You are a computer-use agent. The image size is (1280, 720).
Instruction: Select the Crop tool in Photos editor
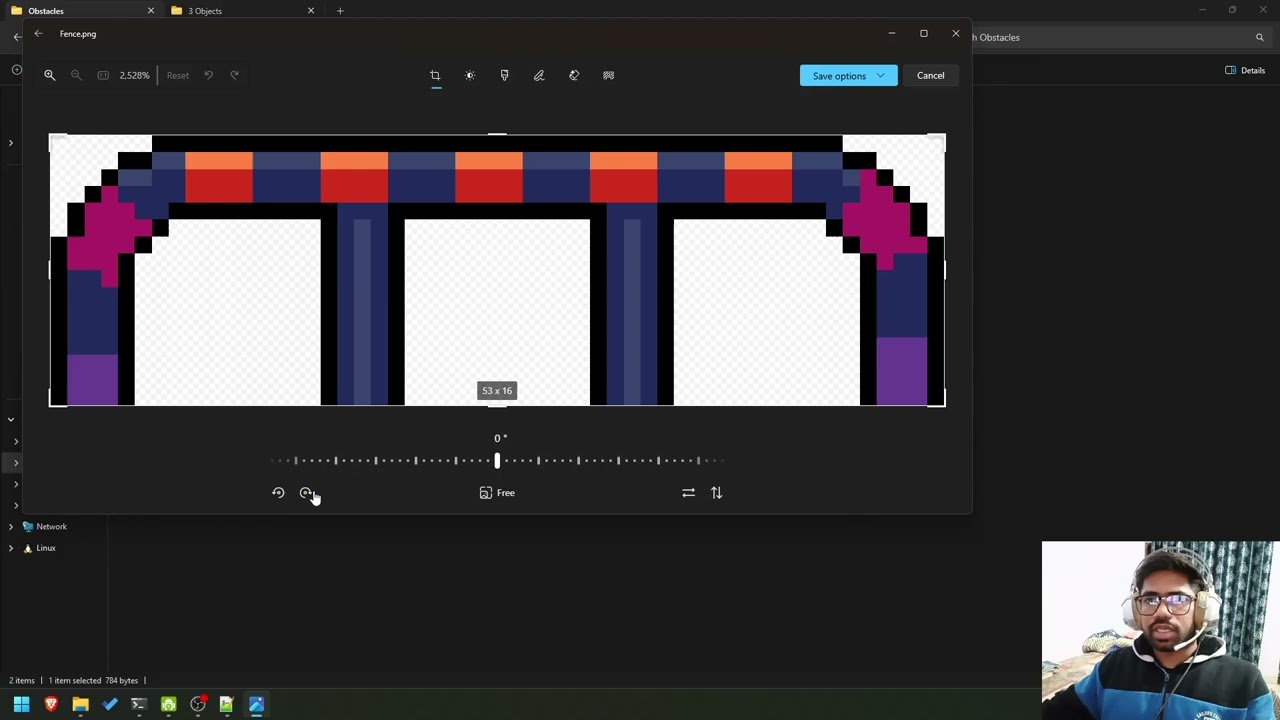pyautogui.click(x=435, y=75)
